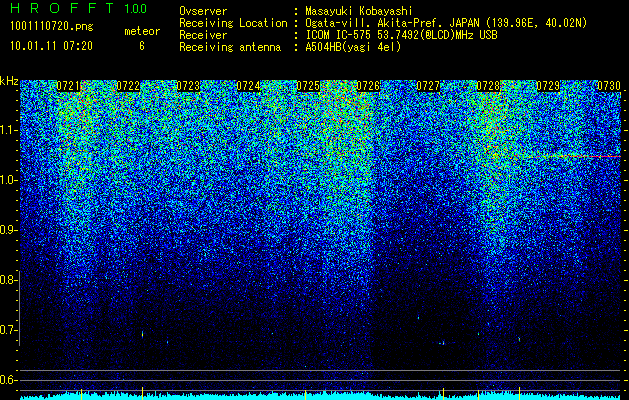Click the 'Receiver' field label
The image size is (629, 400).
coord(203,35)
